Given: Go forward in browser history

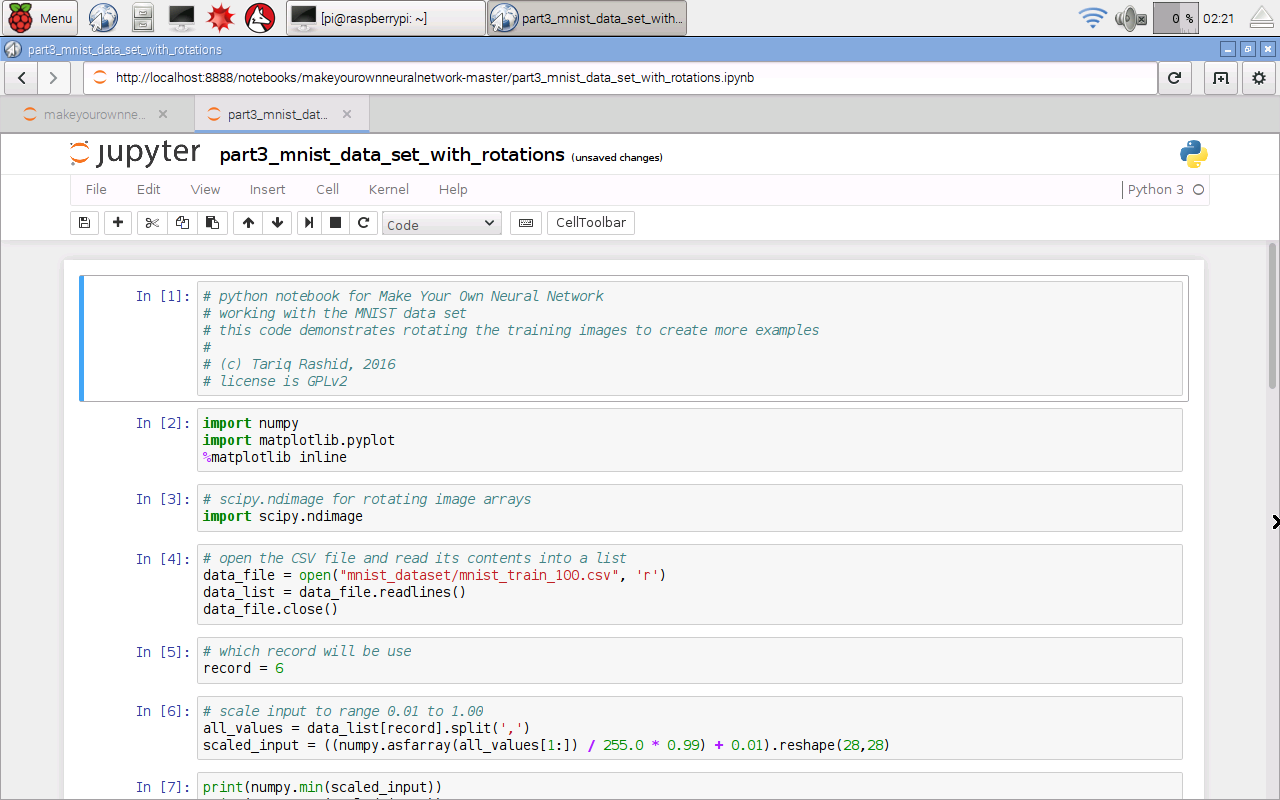Looking at the screenshot, I should (x=53, y=77).
